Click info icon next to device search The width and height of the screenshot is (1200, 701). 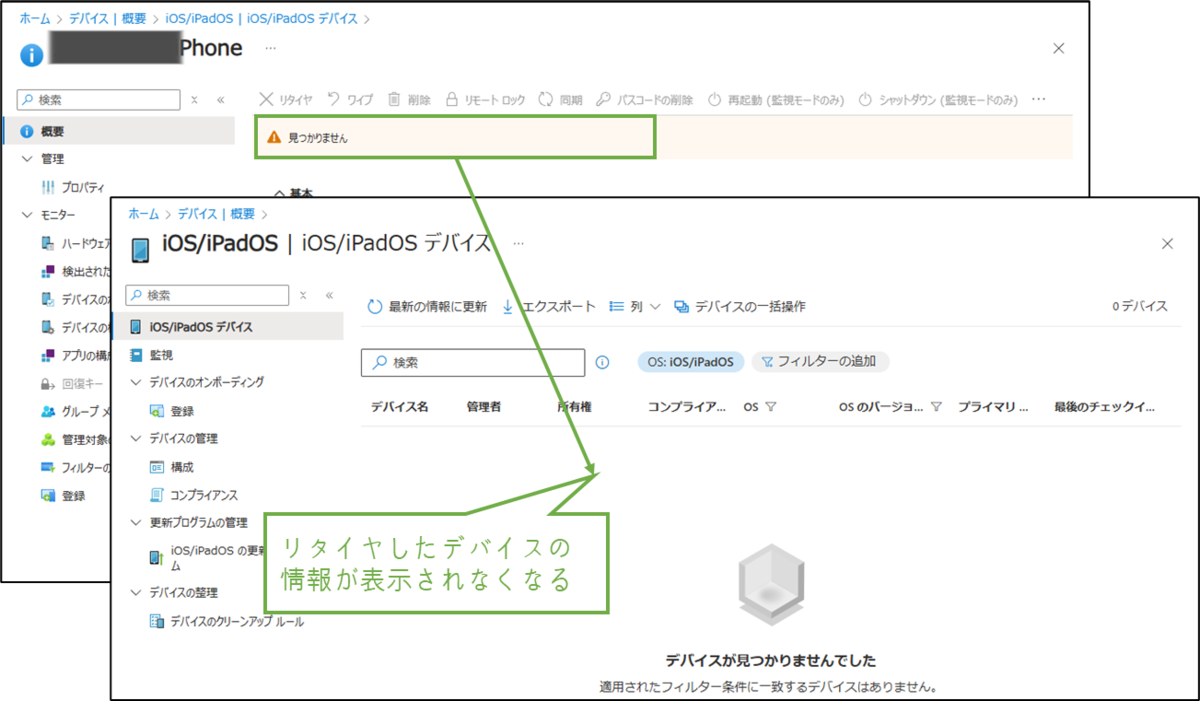[602, 363]
